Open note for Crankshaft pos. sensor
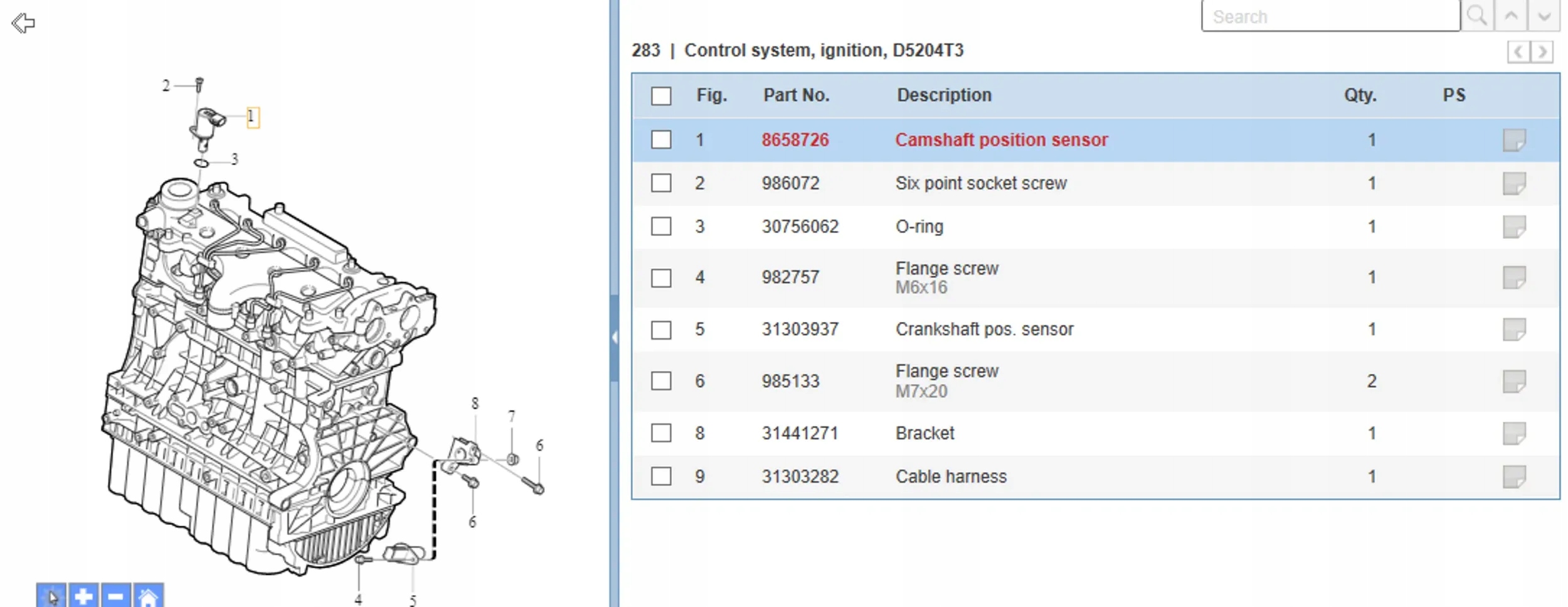This screenshot has width=1568, height=607. click(1514, 330)
